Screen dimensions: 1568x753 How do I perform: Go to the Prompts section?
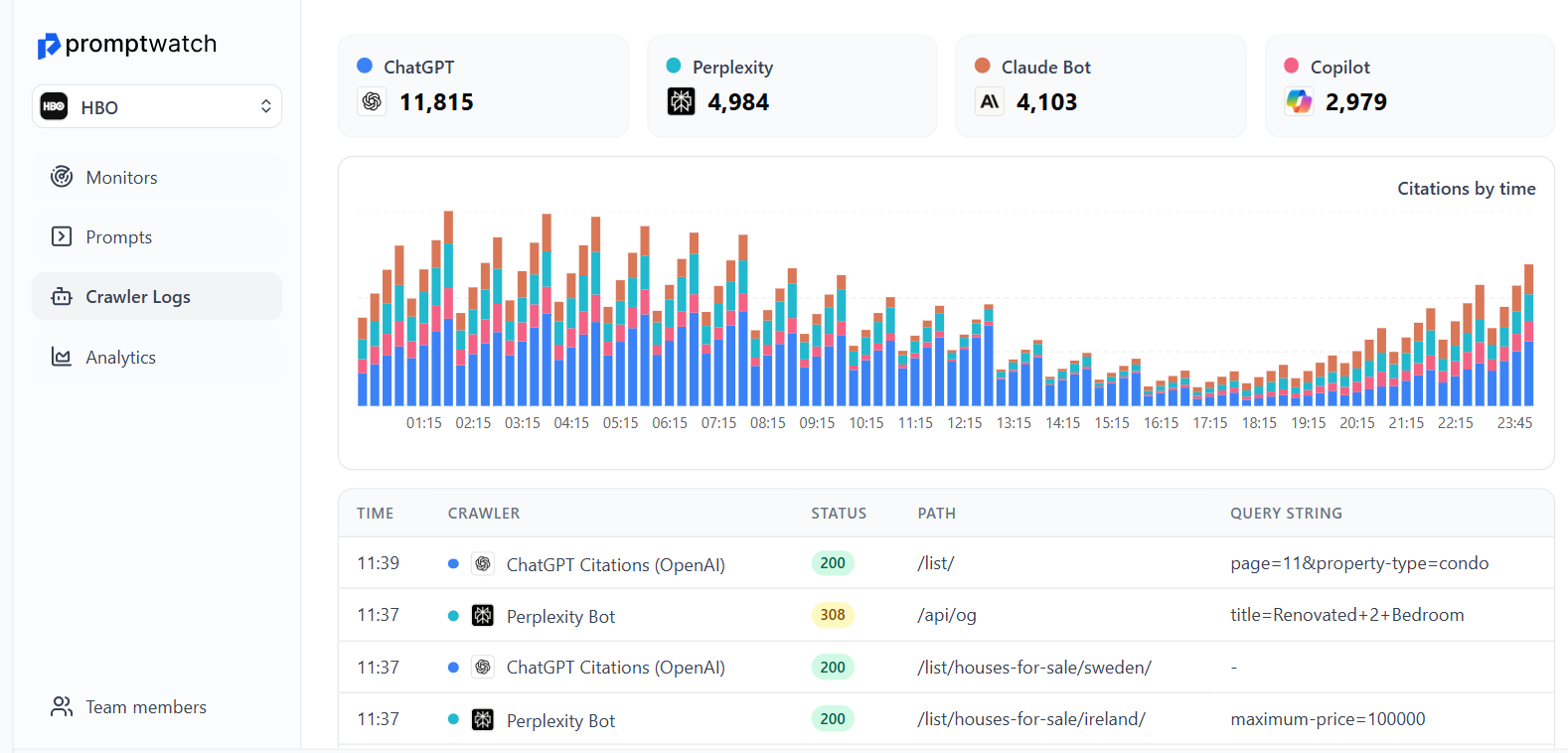coord(157,236)
